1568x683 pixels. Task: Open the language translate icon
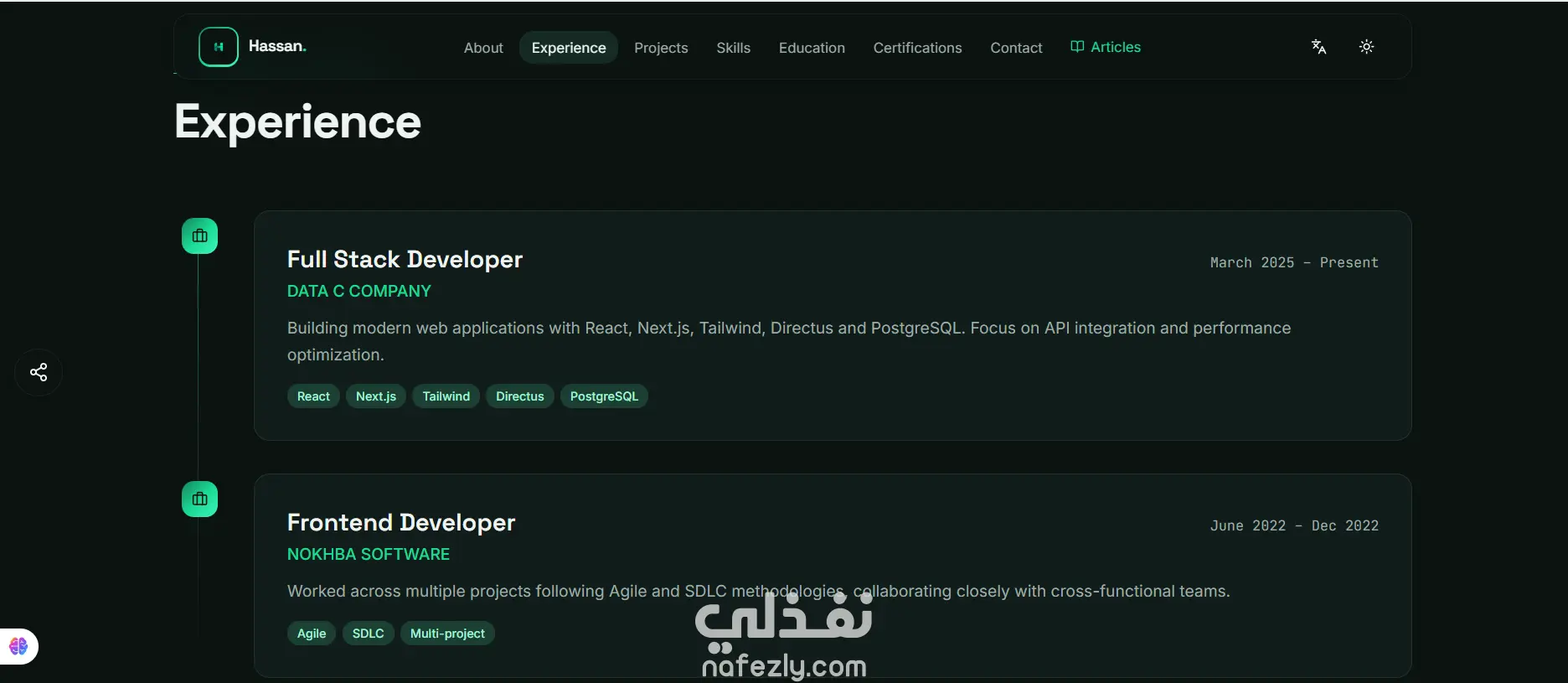pos(1318,47)
